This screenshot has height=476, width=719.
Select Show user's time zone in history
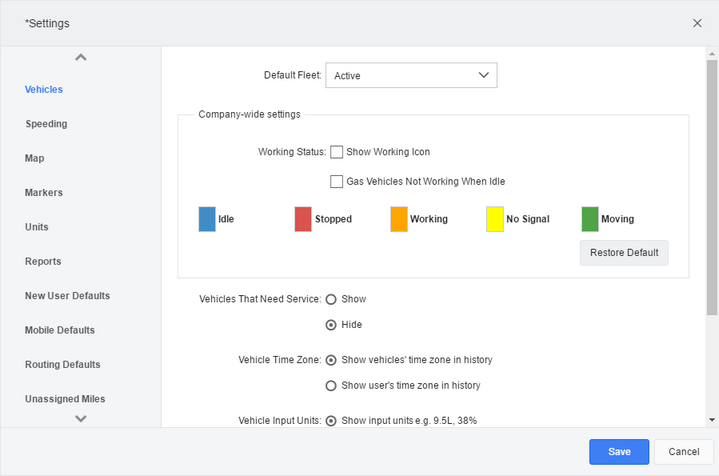[x=331, y=386]
